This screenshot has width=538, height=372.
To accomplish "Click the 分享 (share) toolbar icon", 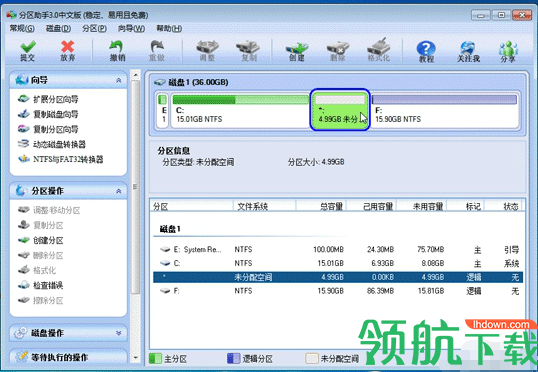I will (508, 51).
